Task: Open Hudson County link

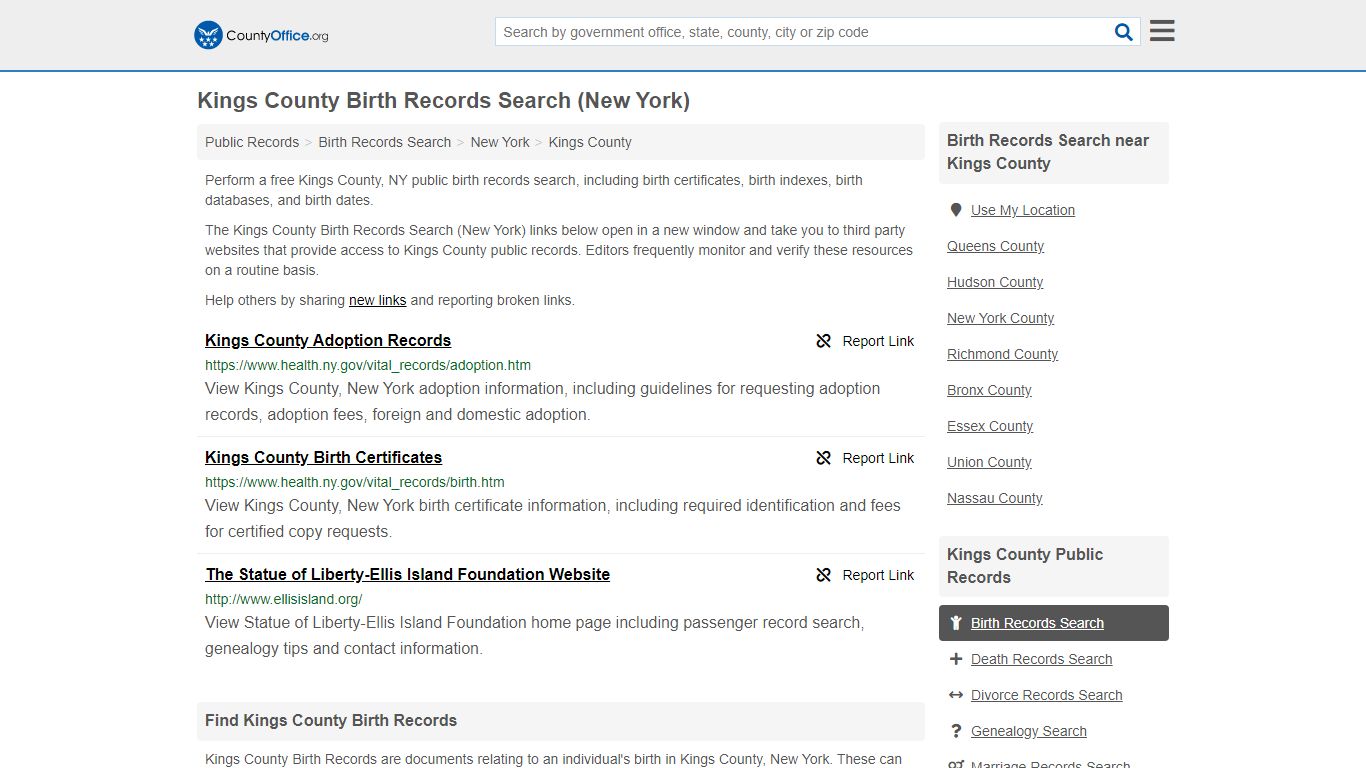Action: pos(995,282)
